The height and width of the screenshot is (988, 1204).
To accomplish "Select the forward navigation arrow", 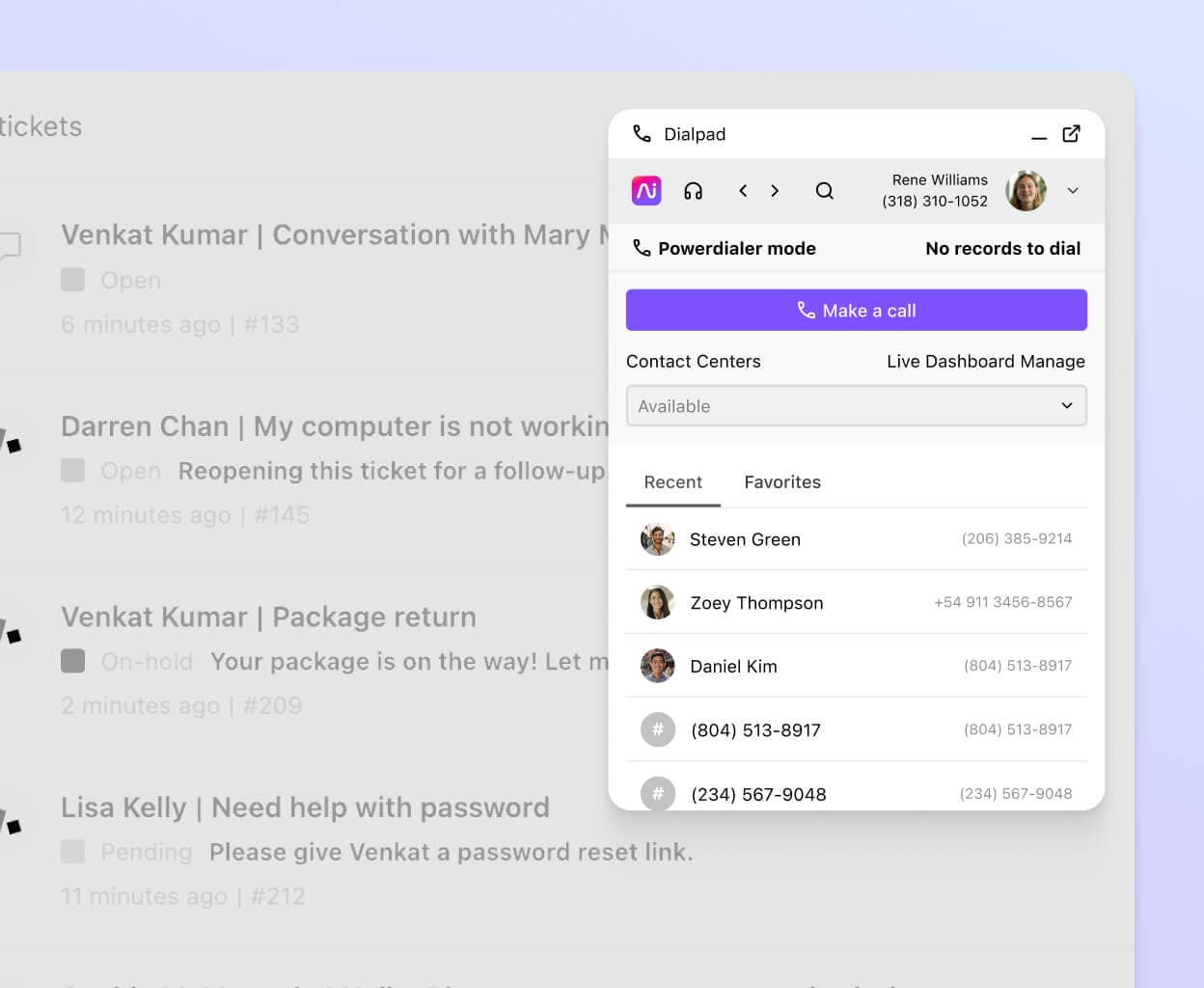I will tap(775, 190).
